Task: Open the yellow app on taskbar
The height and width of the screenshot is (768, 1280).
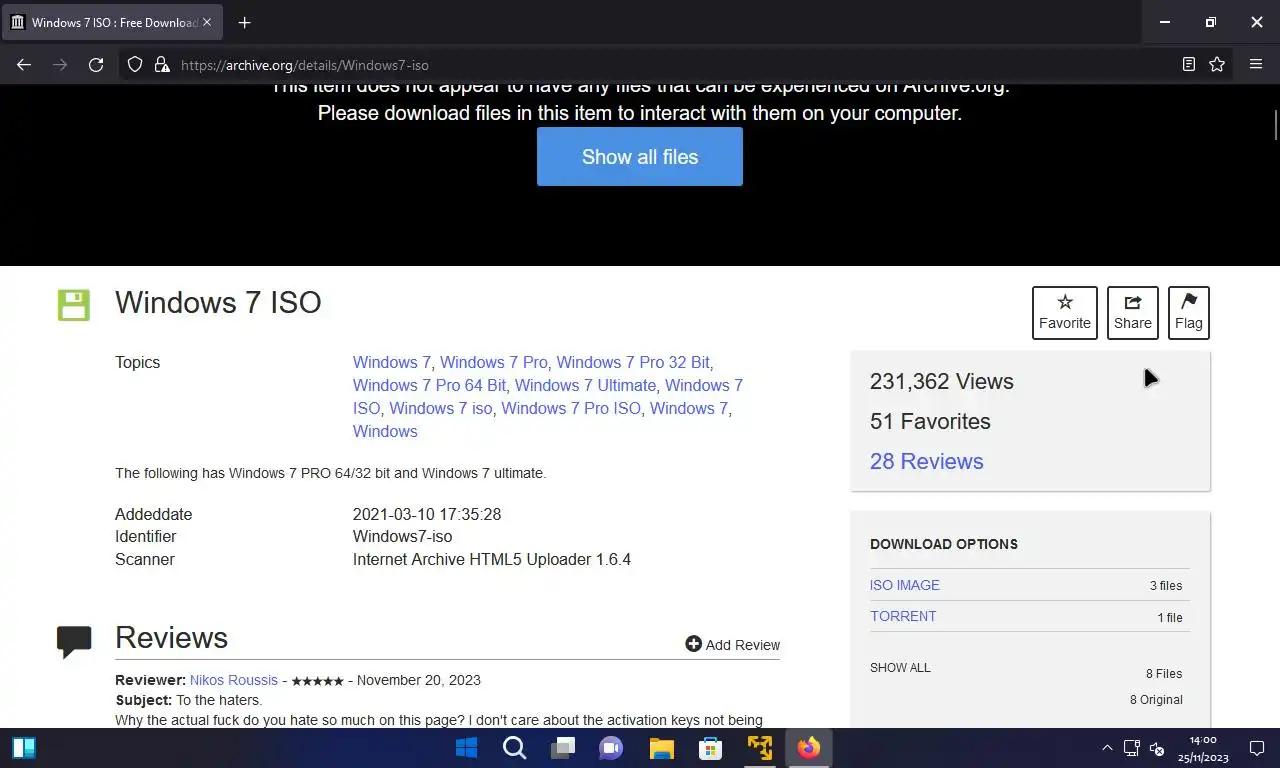Action: click(760, 747)
